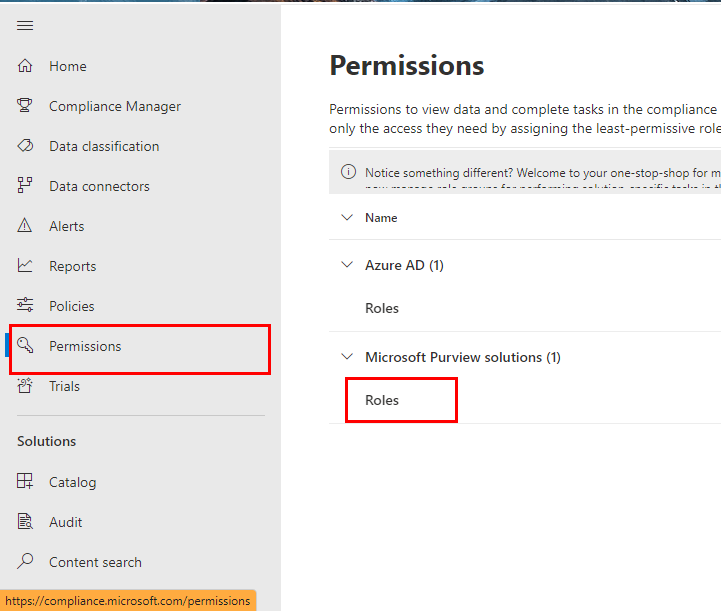Viewport: 721px width, 611px height.
Task: Open Trials in the sidebar
Action: tap(64, 386)
